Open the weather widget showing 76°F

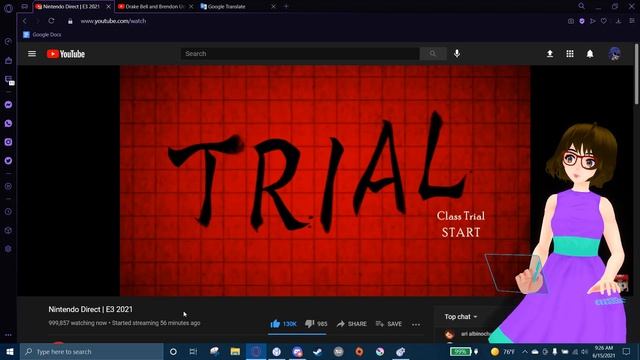pos(503,352)
